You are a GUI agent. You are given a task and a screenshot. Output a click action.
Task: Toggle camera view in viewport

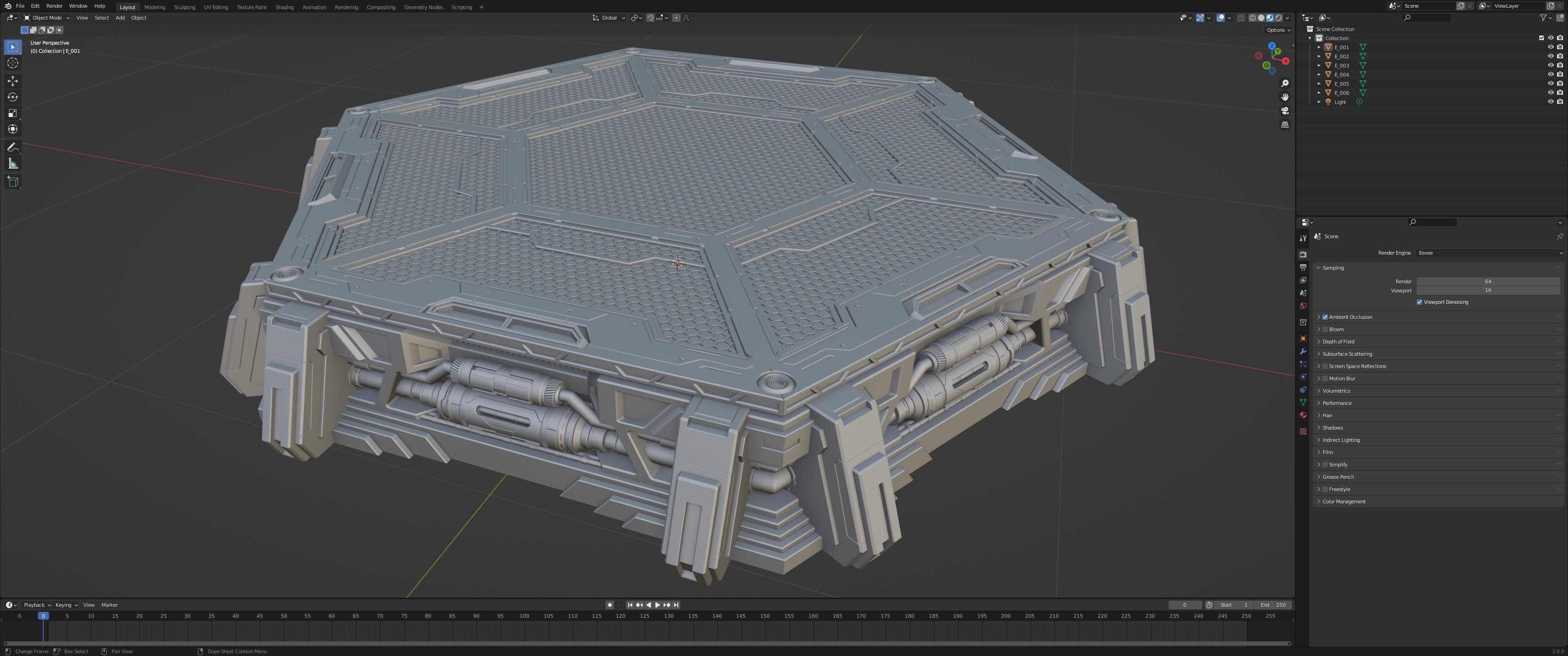[1285, 111]
